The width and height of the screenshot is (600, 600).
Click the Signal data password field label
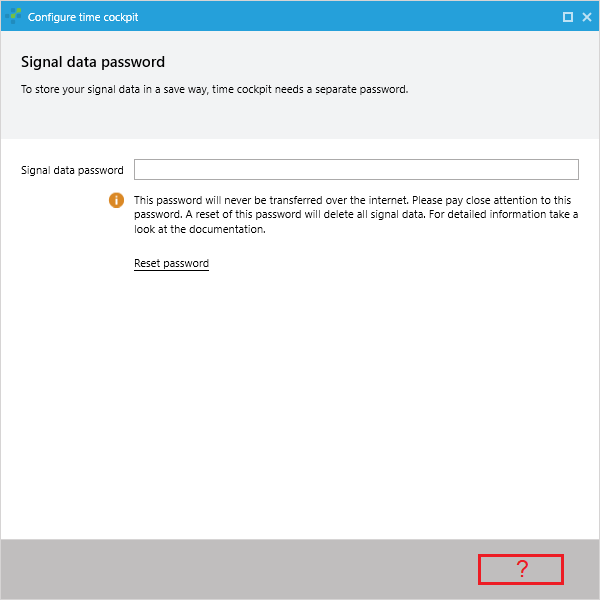[x=72, y=170]
